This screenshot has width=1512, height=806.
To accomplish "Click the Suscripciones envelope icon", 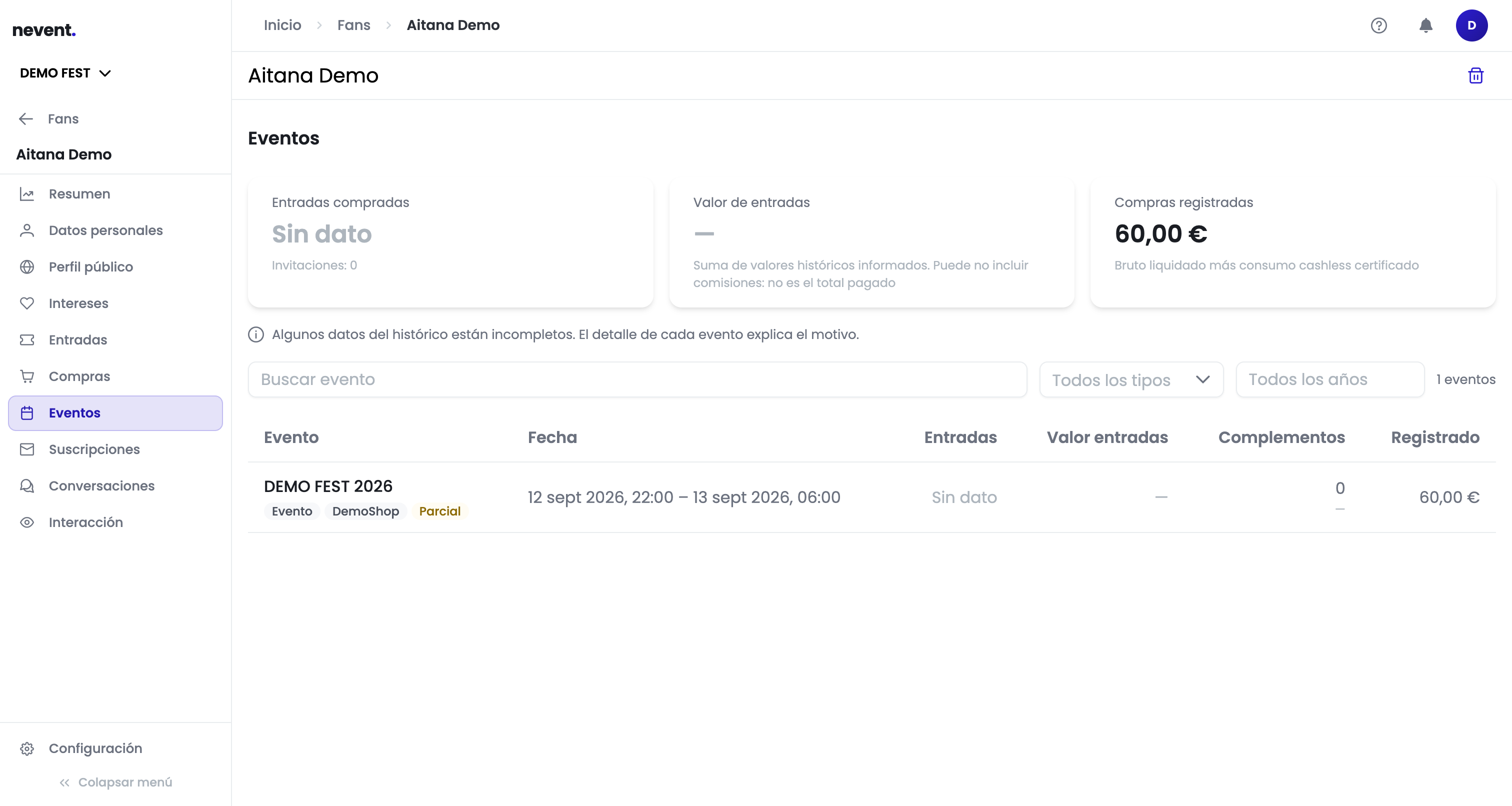I will click(x=27, y=449).
